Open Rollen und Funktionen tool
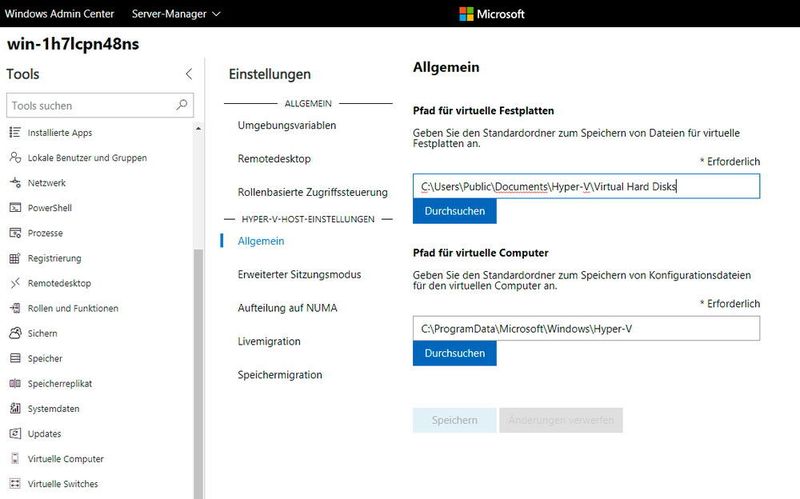Viewport: 800px width, 499px height. pos(73,308)
